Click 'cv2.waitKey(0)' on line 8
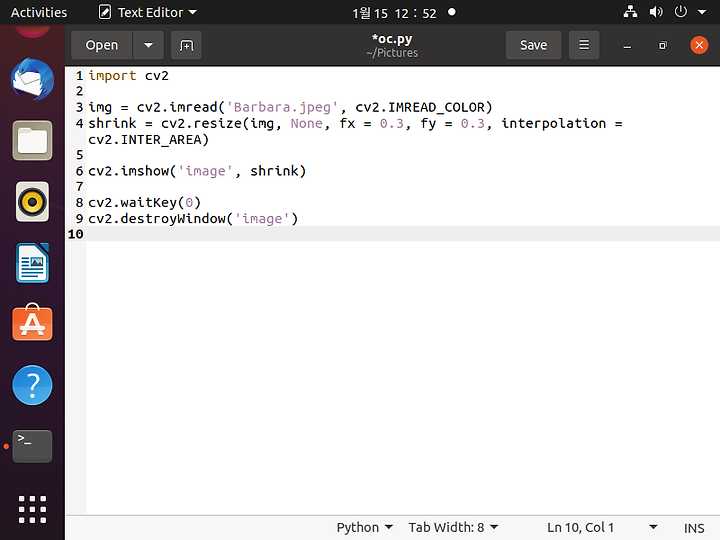This screenshot has height=540, width=720. click(145, 202)
